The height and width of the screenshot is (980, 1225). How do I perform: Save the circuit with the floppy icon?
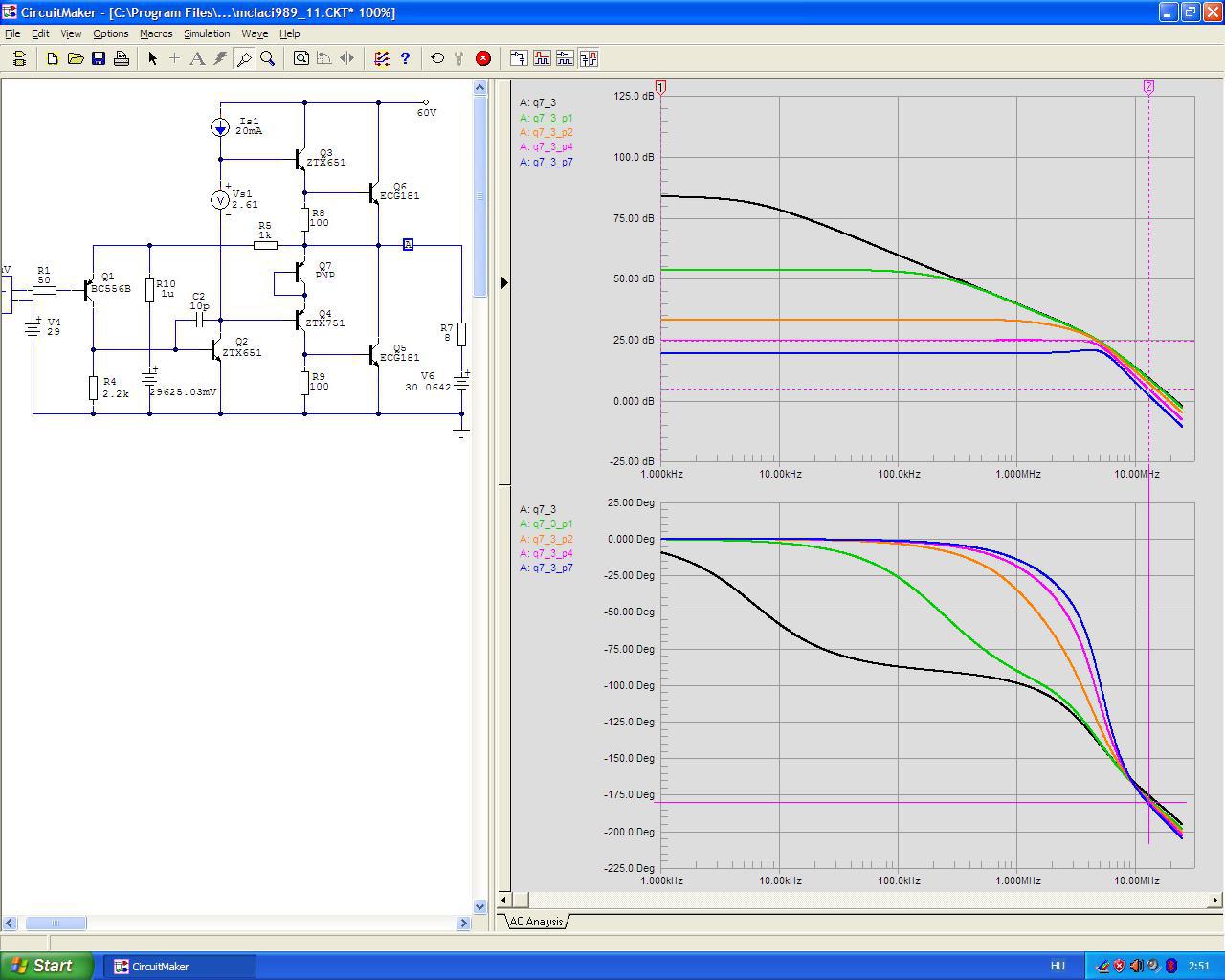click(x=99, y=58)
